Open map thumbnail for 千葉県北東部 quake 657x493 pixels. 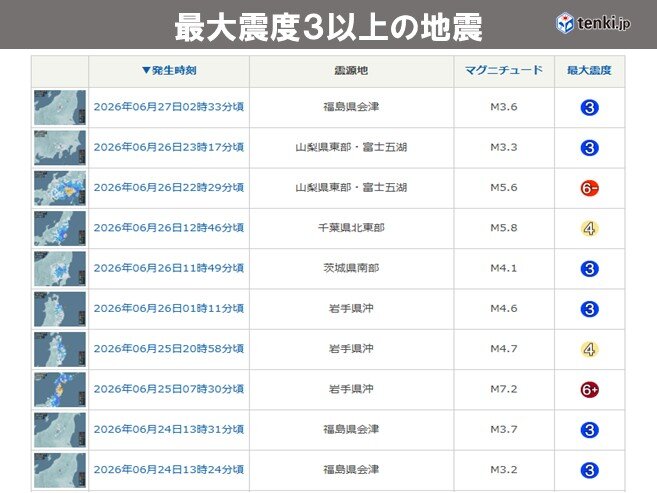tap(60, 228)
